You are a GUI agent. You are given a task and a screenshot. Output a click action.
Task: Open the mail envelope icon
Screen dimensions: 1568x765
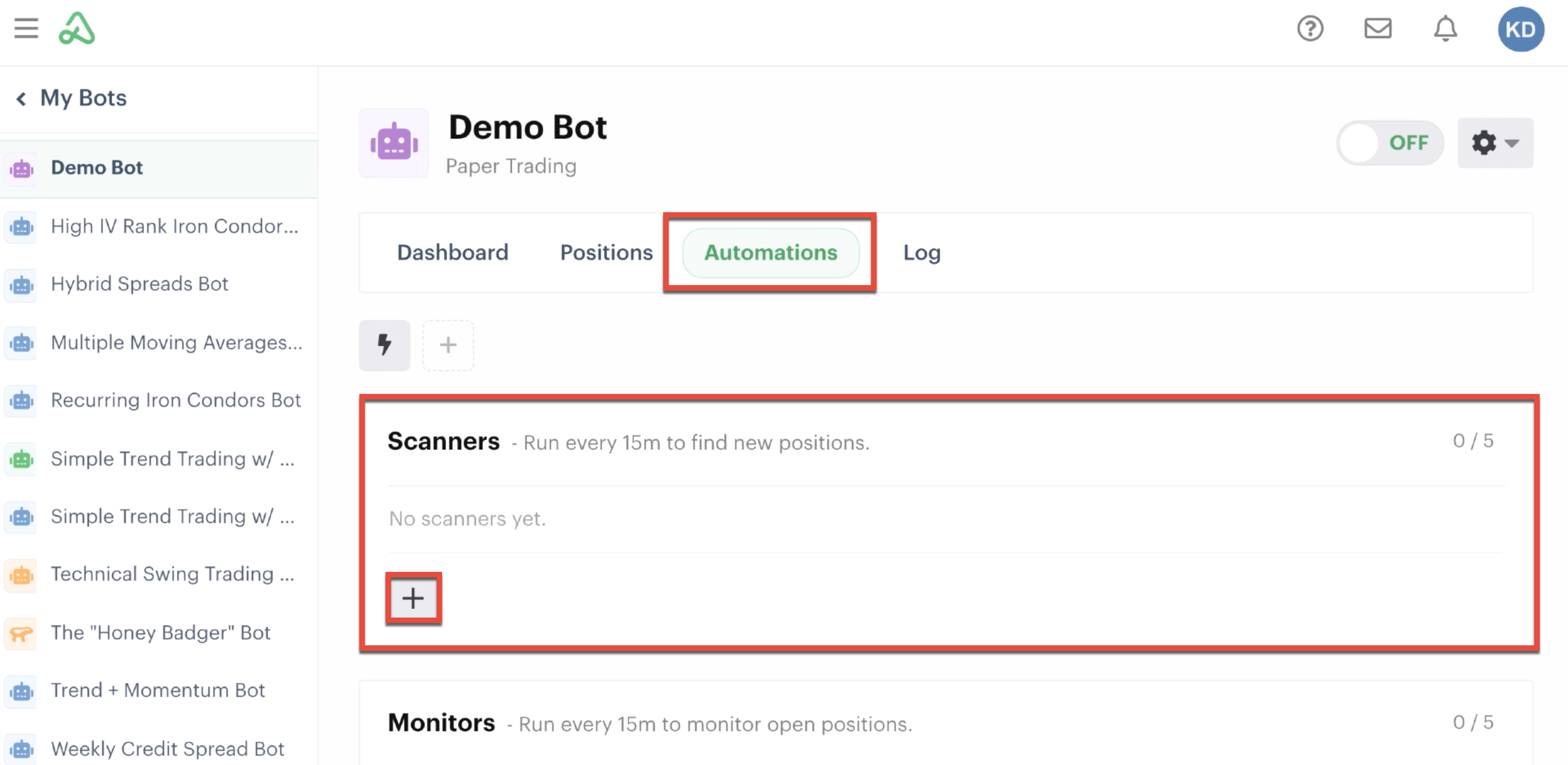pos(1377,29)
